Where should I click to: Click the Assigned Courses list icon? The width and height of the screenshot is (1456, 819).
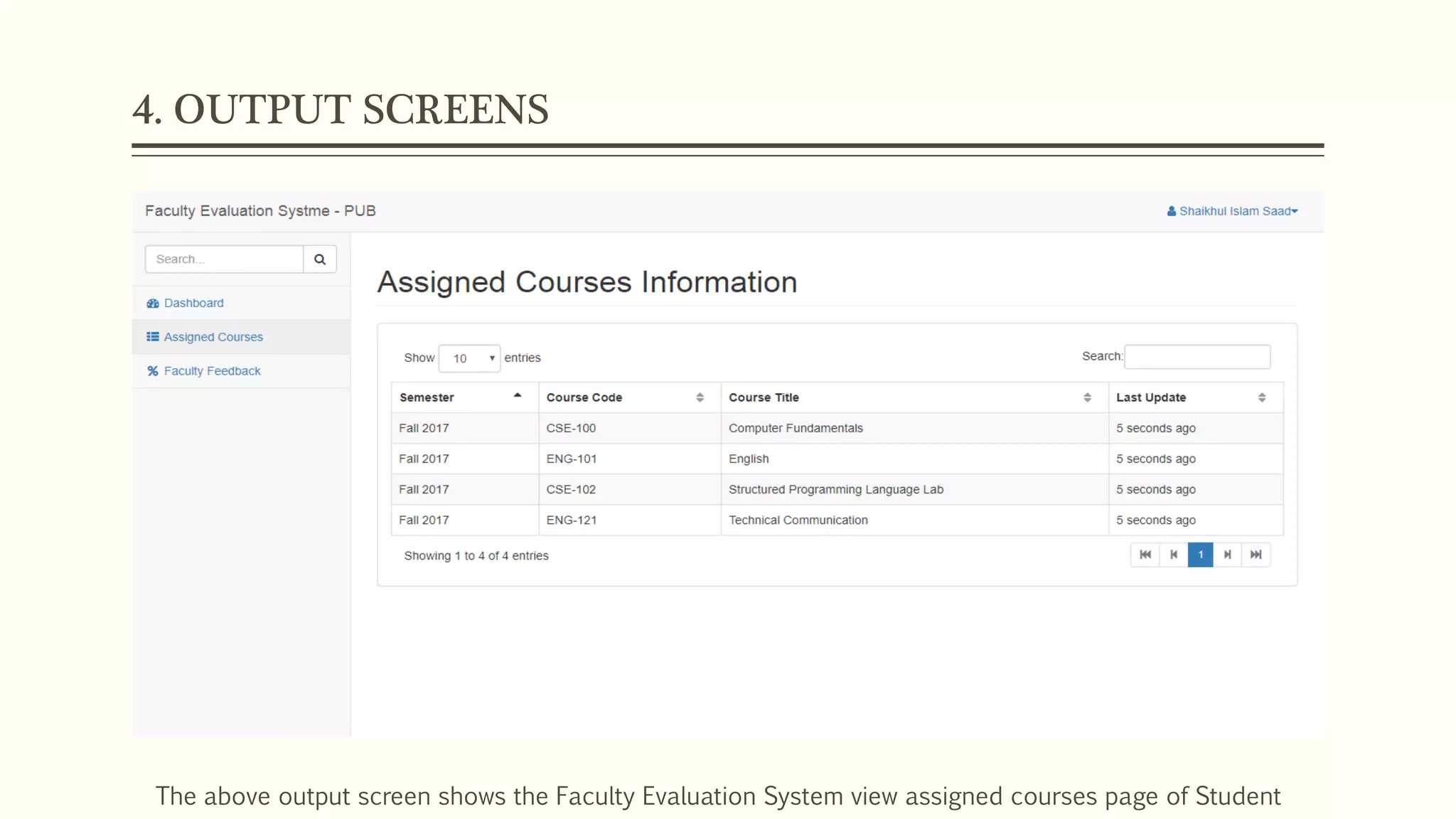point(153,337)
